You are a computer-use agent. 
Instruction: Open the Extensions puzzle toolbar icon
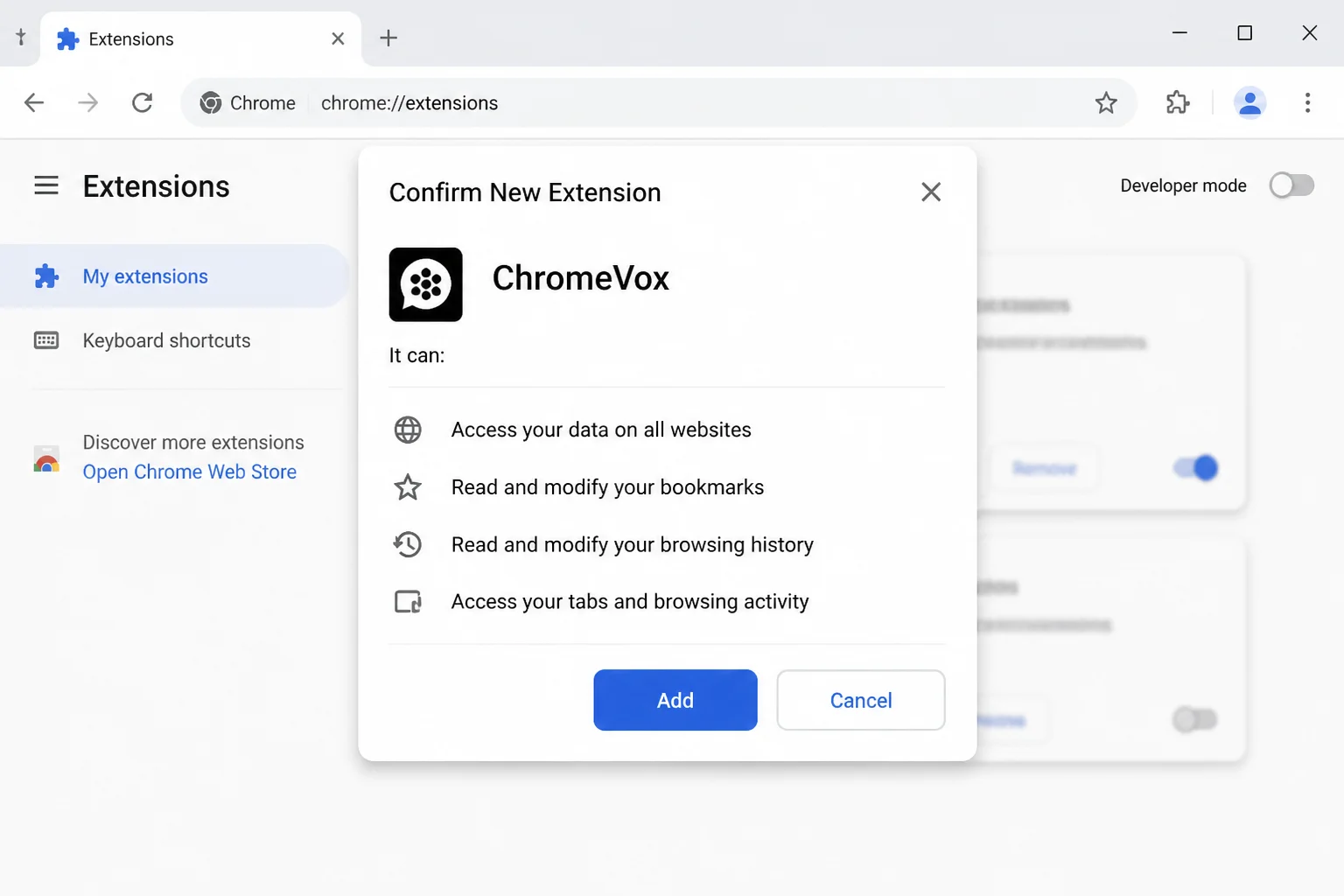(1178, 103)
